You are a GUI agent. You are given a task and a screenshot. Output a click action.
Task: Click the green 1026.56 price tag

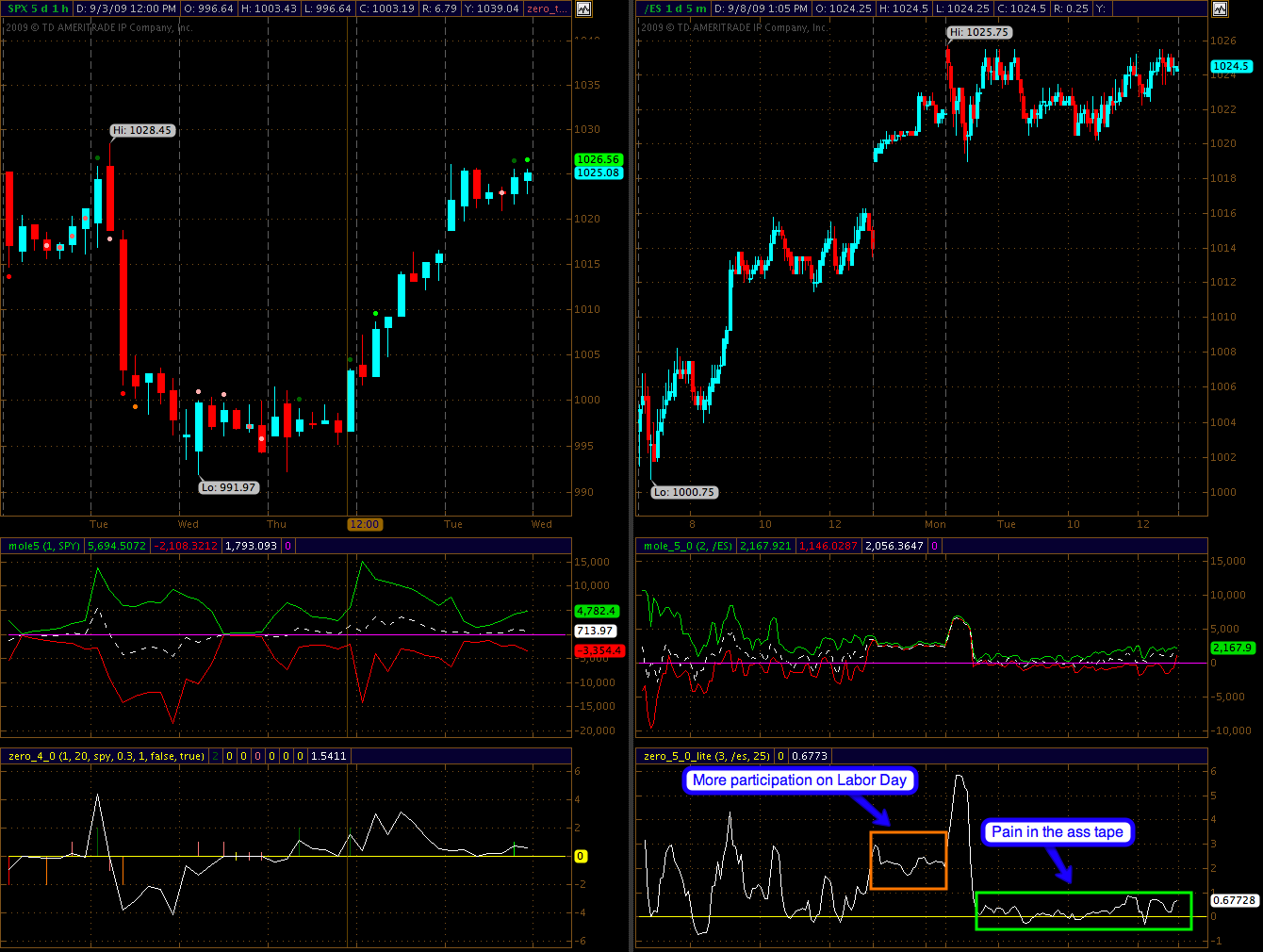(598, 160)
